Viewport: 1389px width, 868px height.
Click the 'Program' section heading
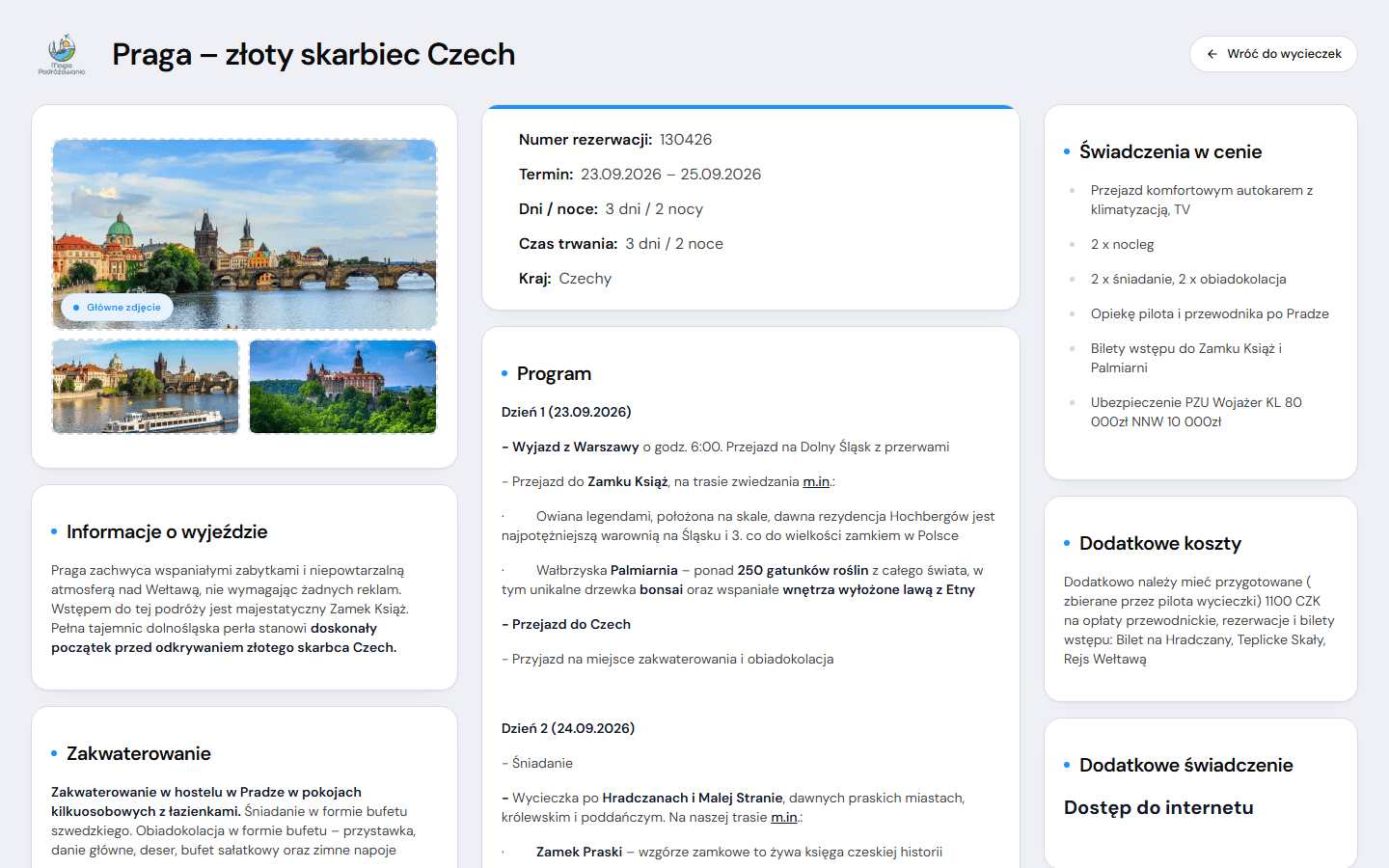click(x=554, y=373)
